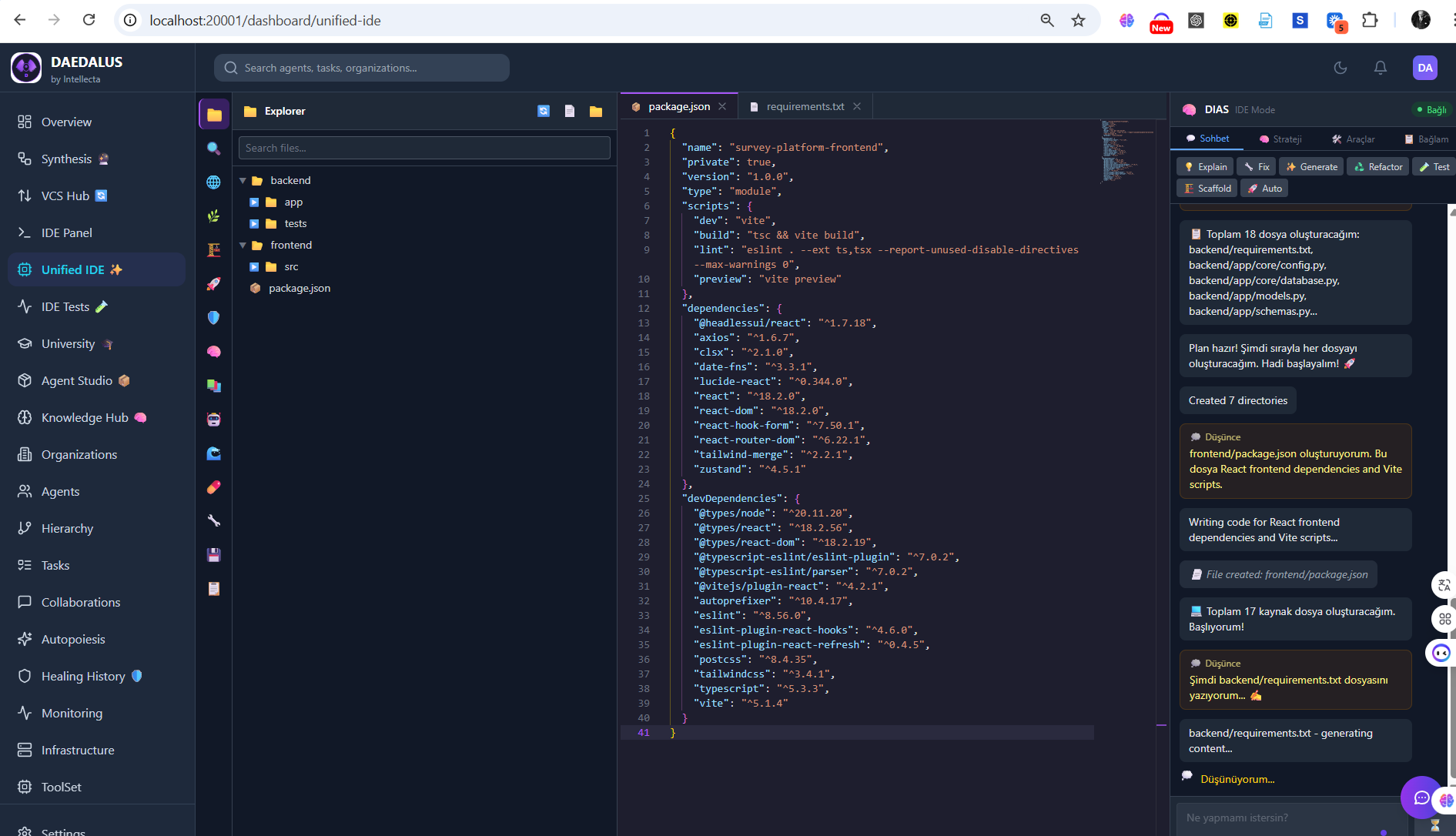
Task: Click the DAEDALUS logo icon
Action: point(26,68)
